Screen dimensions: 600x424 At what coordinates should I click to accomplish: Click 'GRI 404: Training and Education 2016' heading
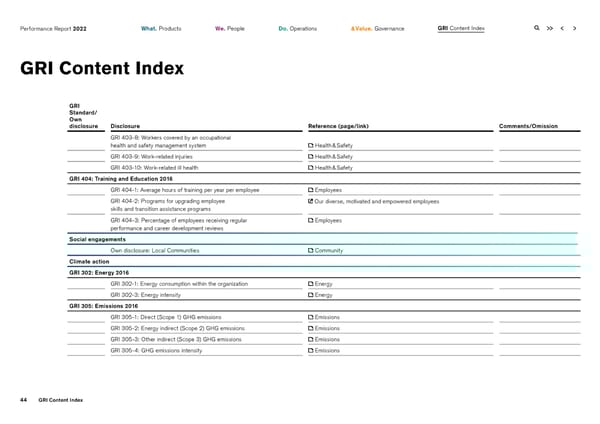point(121,179)
